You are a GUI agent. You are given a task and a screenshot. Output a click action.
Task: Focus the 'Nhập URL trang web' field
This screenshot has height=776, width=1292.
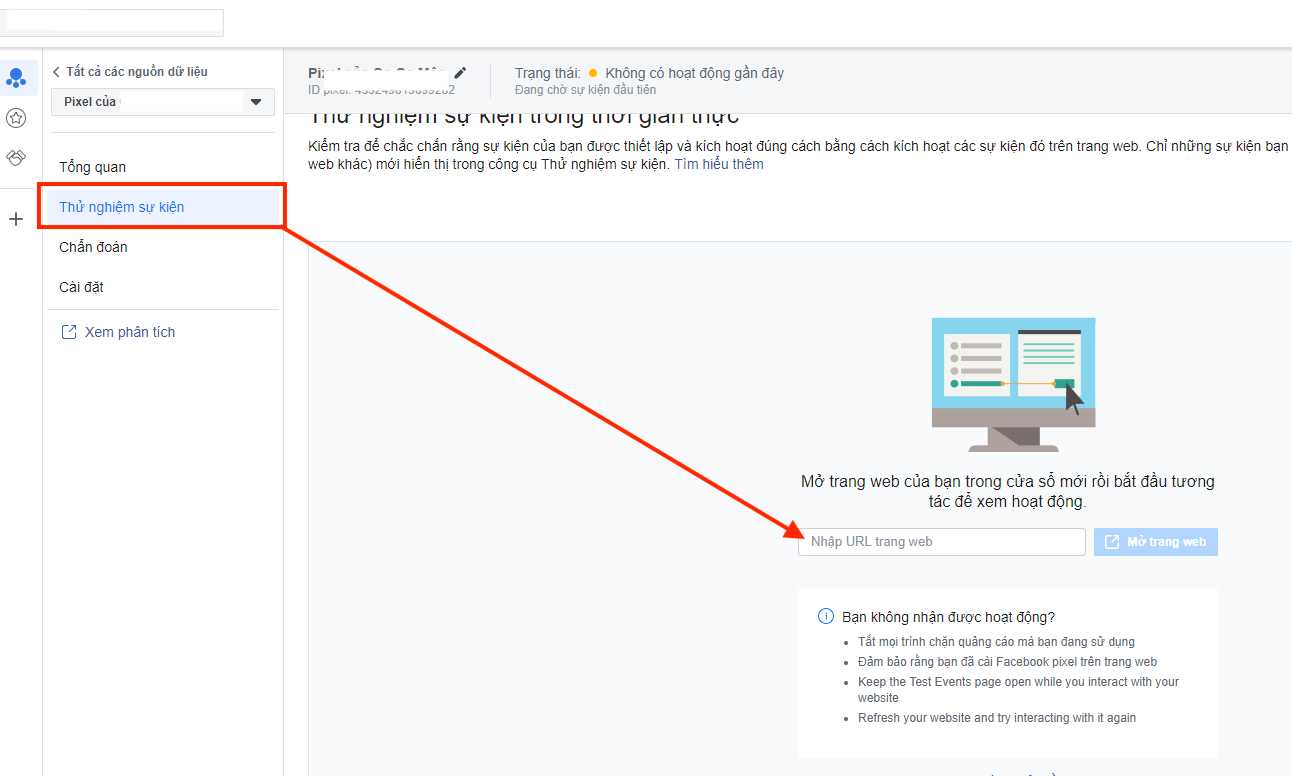pyautogui.click(x=941, y=542)
